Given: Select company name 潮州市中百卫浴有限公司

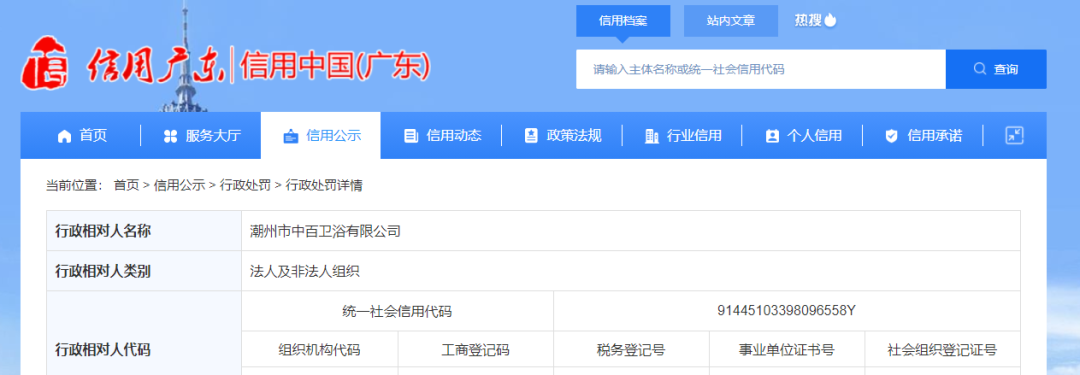Looking at the screenshot, I should tap(325, 231).
